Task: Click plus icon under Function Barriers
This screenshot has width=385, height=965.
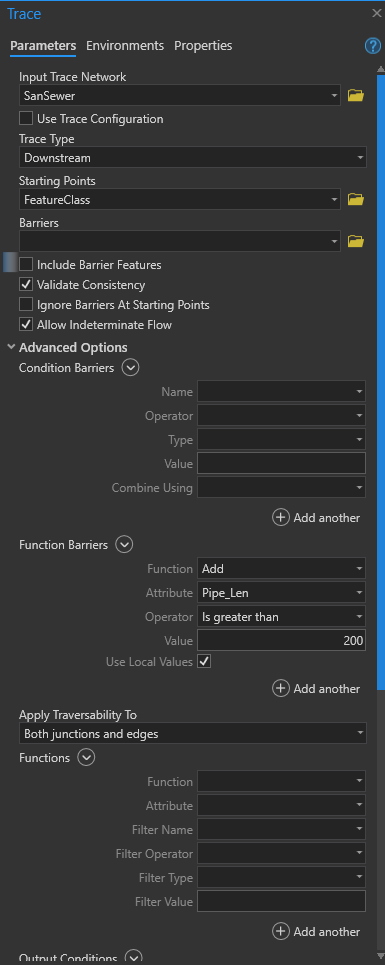Action: [280, 688]
